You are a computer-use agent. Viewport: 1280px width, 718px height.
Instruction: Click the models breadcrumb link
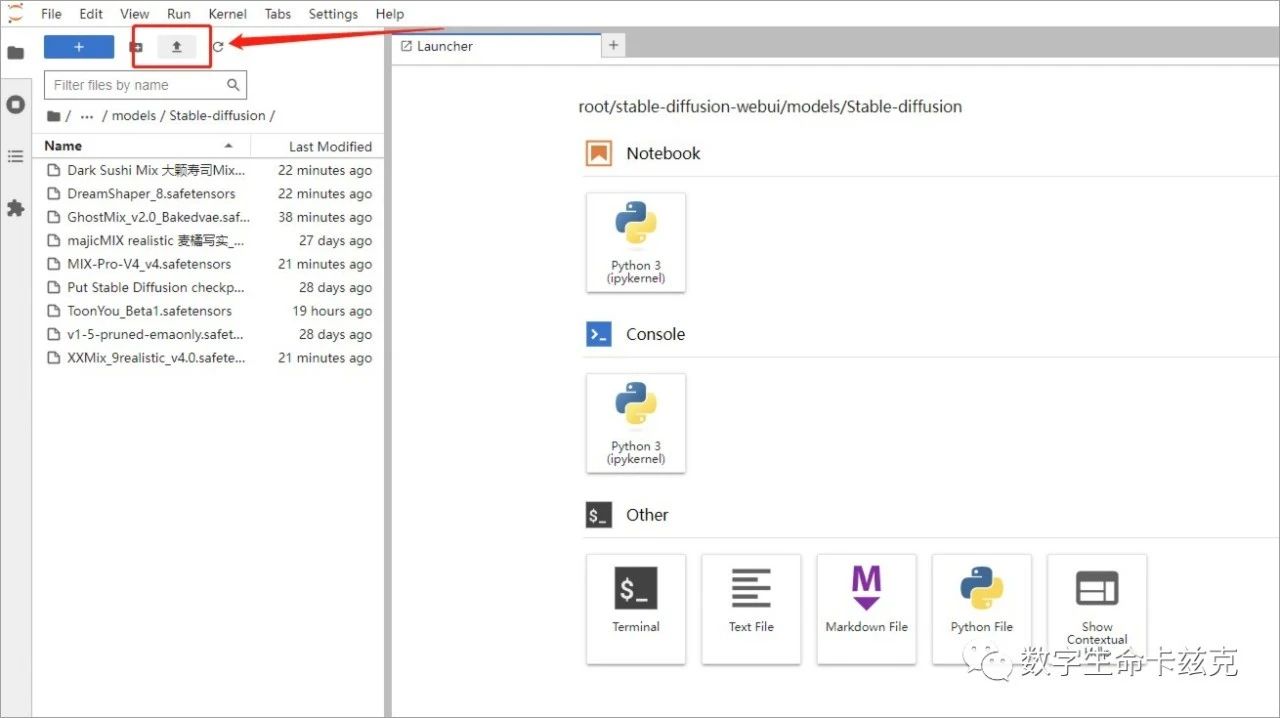coord(134,116)
